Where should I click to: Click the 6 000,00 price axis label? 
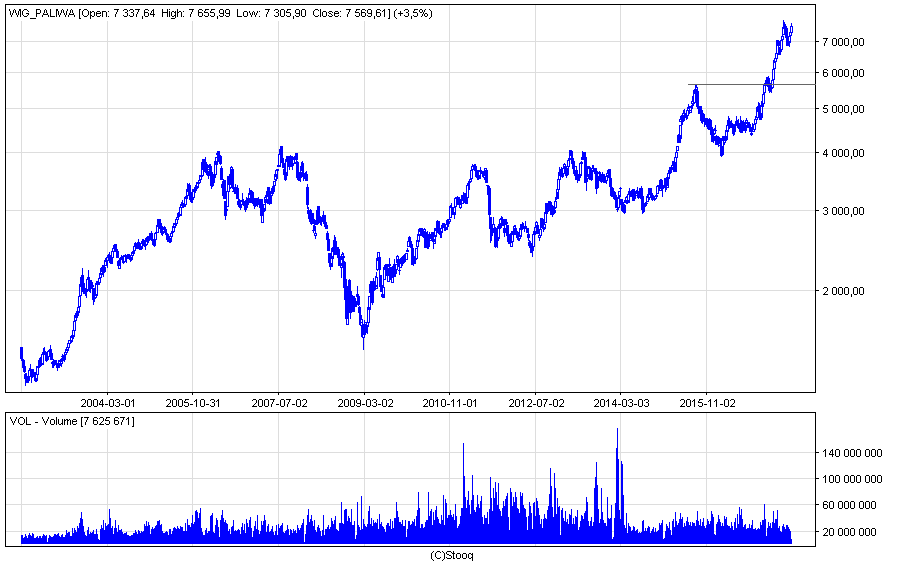(x=843, y=73)
